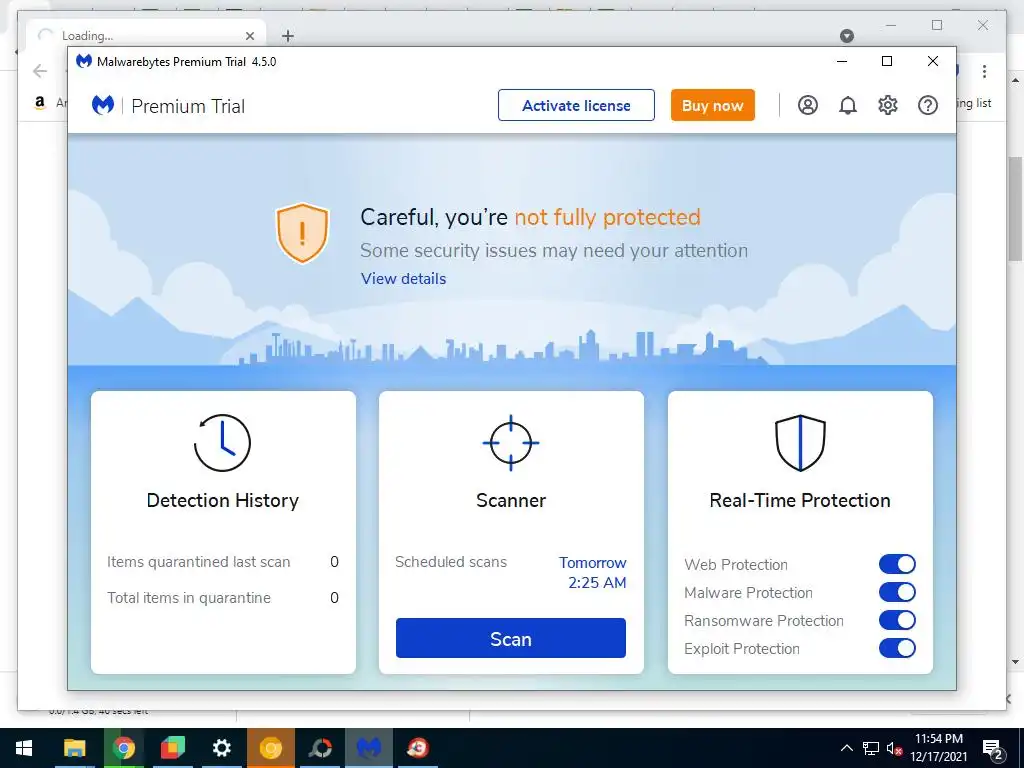Open Chrome Canary yellow taskbar icon
The height and width of the screenshot is (768, 1024).
pos(270,748)
